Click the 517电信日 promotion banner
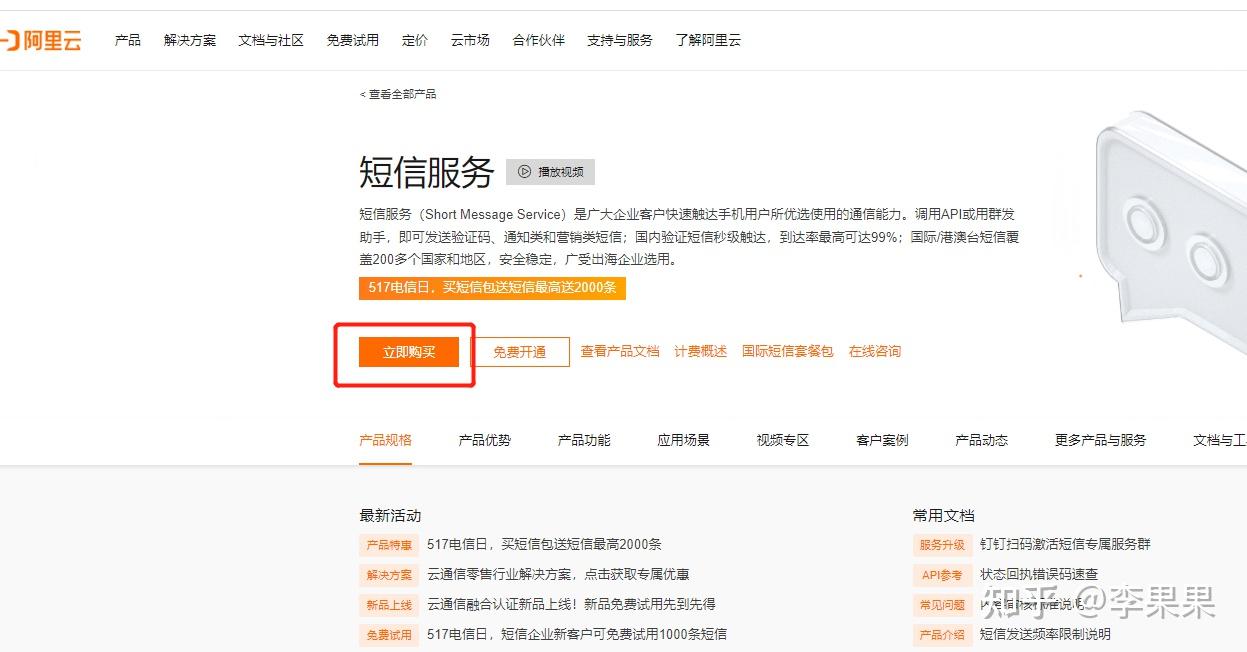The image size is (1247, 652). pos(492,287)
